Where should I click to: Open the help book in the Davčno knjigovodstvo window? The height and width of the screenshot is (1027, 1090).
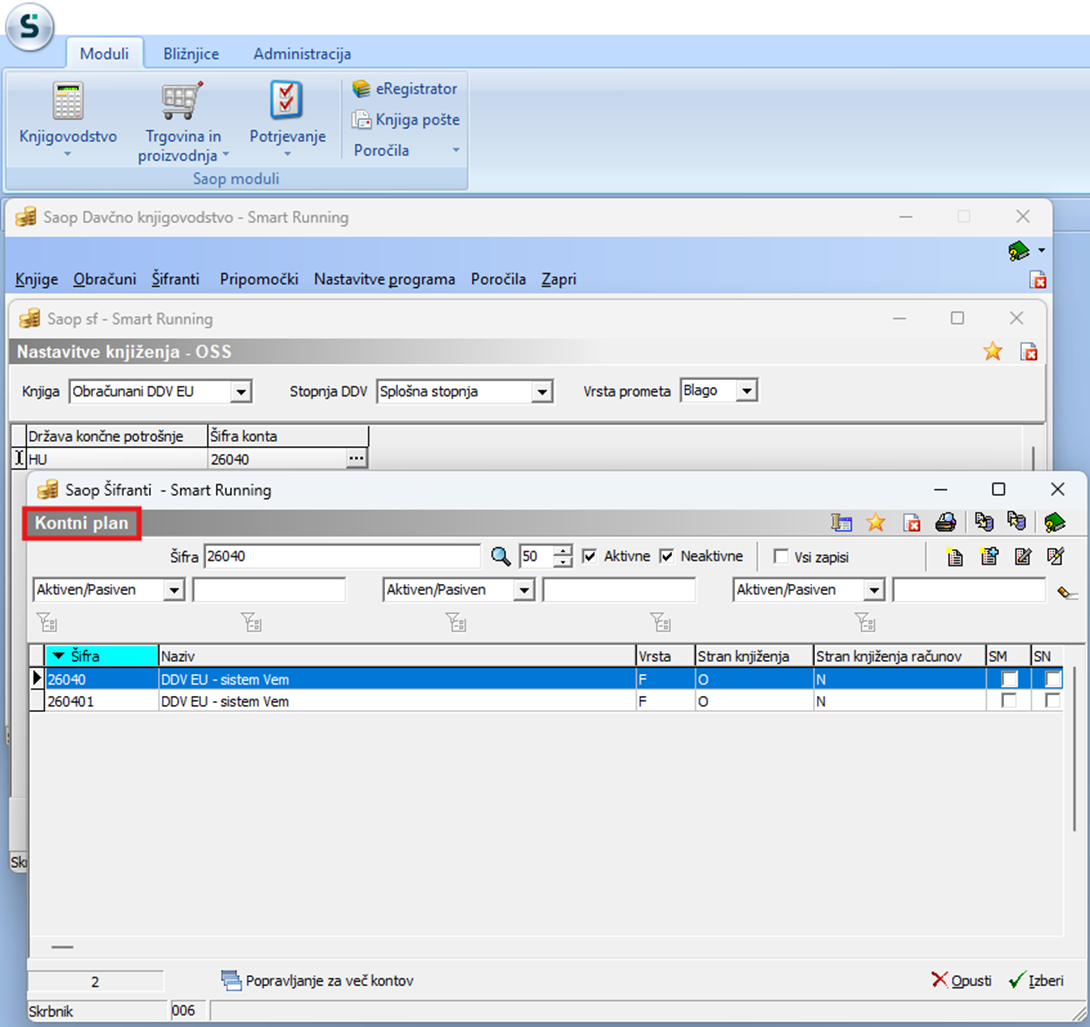click(x=1018, y=250)
